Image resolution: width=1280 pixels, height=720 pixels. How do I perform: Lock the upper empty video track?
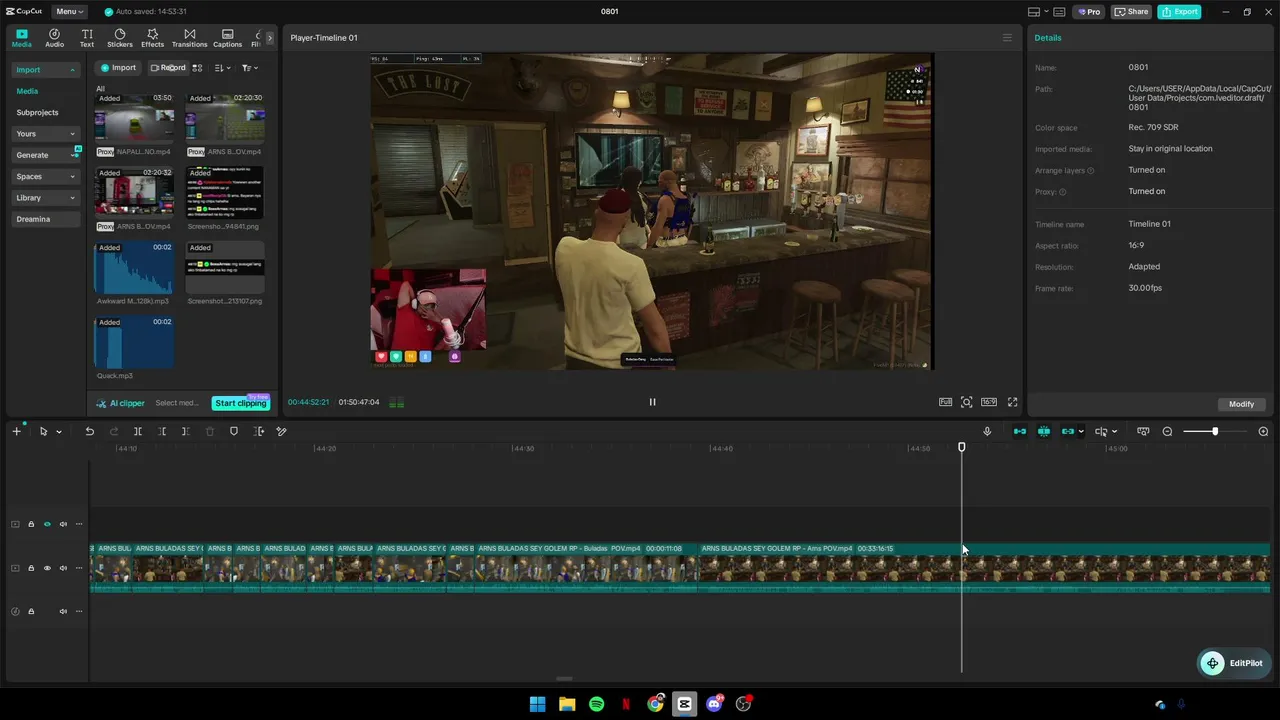(31, 524)
